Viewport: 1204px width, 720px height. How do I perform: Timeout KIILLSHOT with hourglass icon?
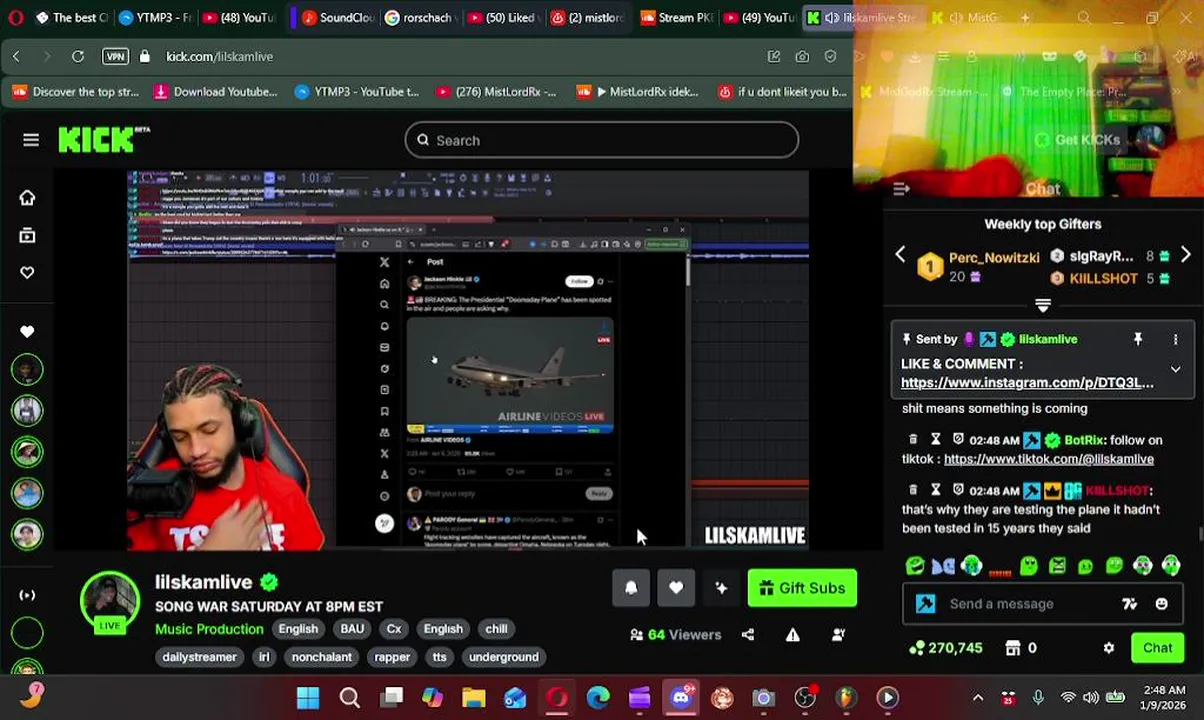[935, 490]
